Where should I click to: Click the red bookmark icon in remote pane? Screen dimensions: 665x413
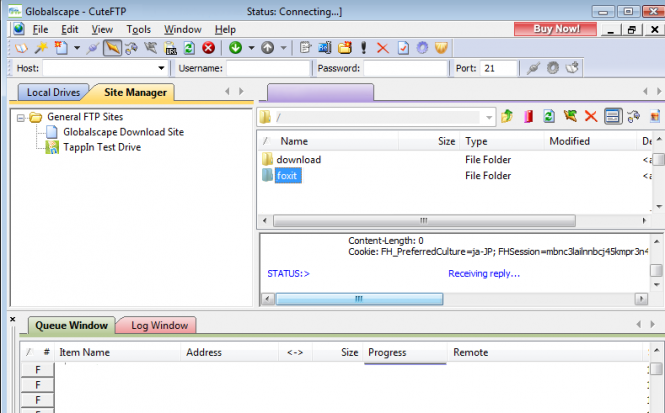pyautogui.click(x=528, y=116)
